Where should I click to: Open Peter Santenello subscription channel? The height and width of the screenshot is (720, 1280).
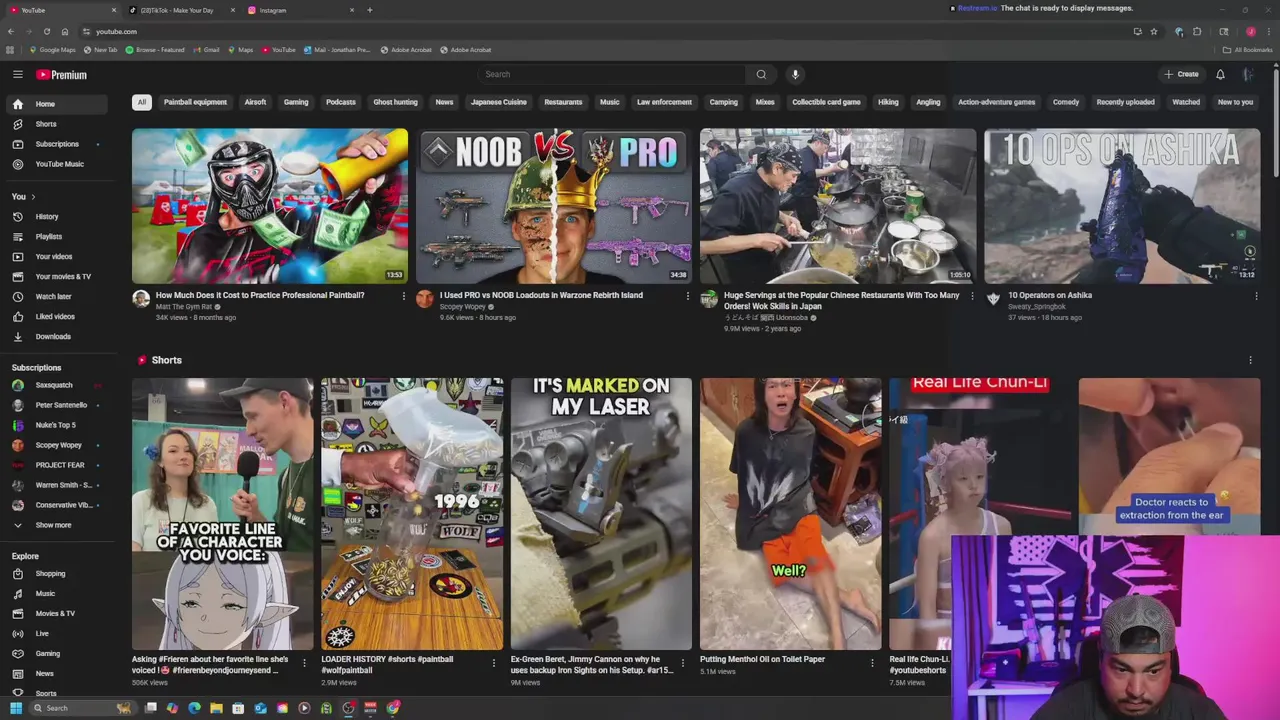[58, 405]
